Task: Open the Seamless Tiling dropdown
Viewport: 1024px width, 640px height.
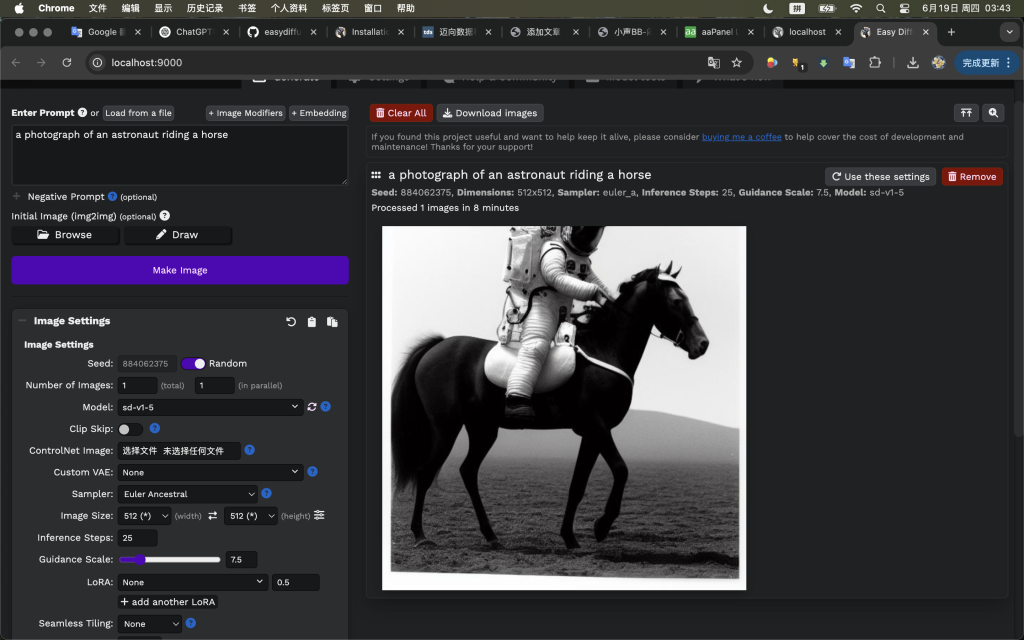Action: 150,624
